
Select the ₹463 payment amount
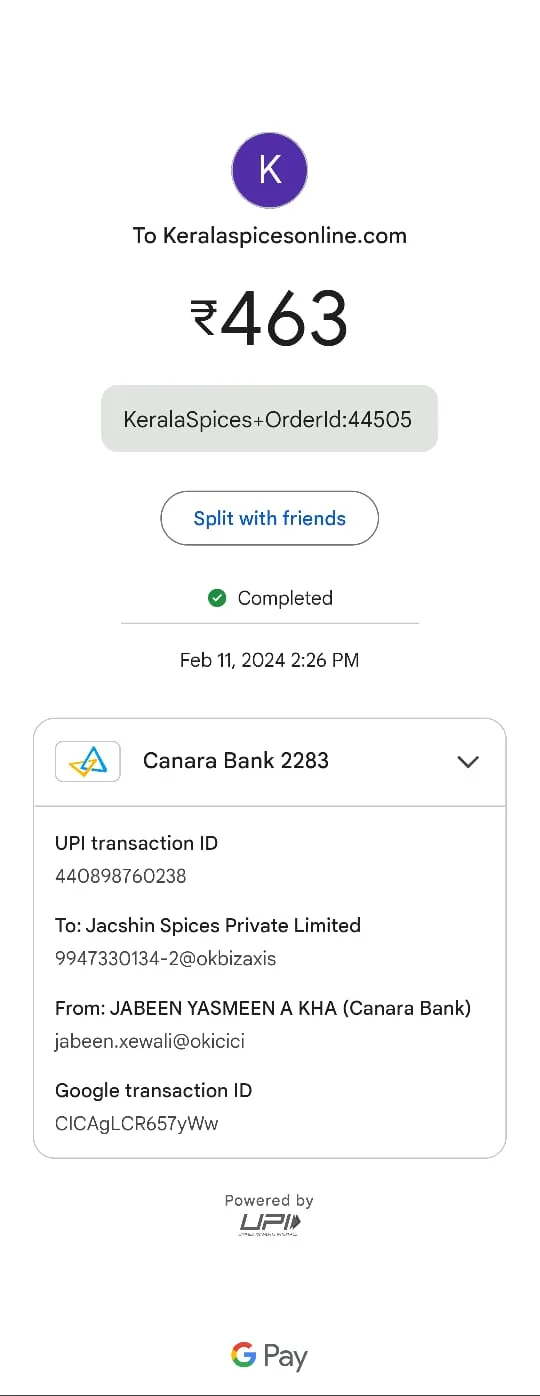(x=270, y=318)
